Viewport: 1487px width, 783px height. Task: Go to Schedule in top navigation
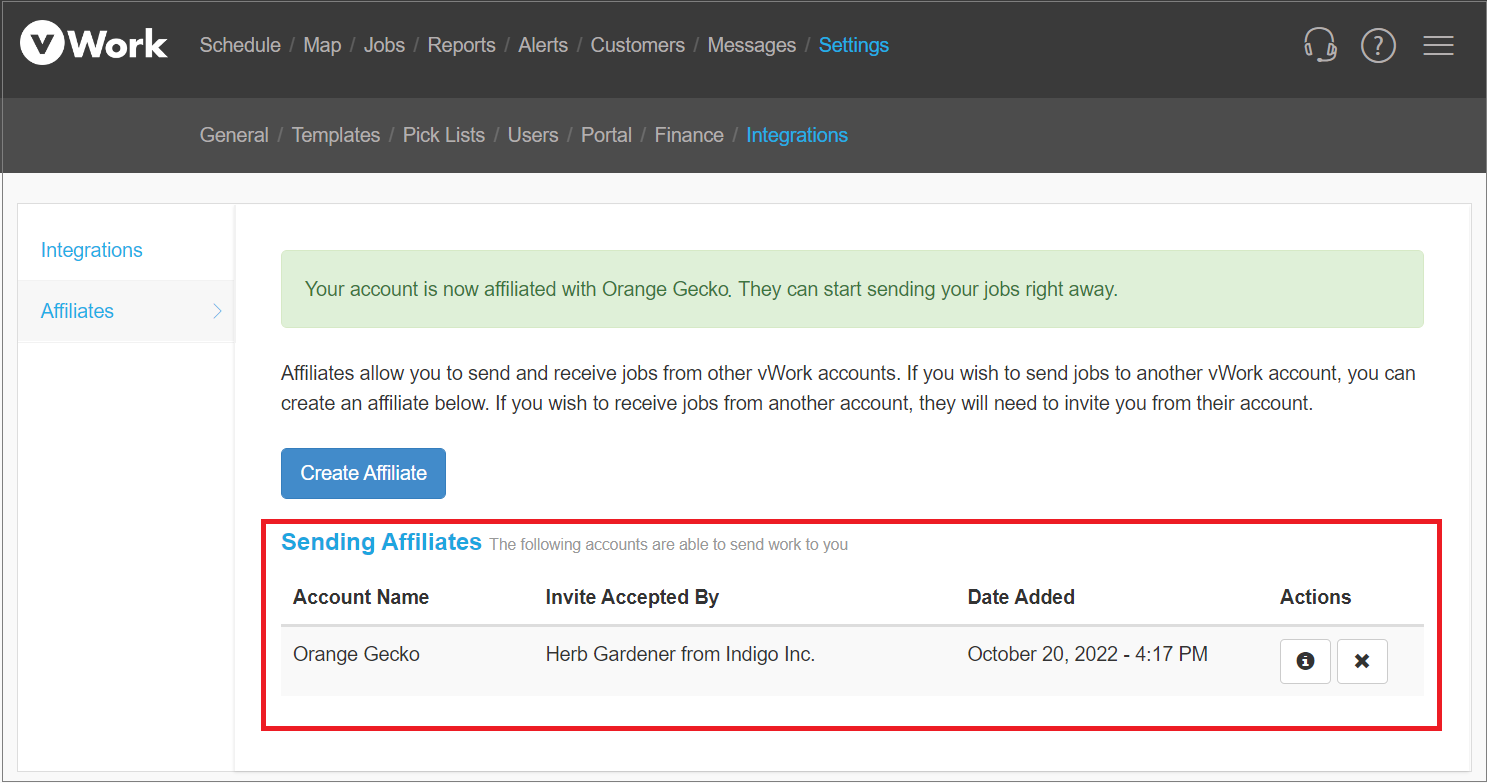[240, 45]
